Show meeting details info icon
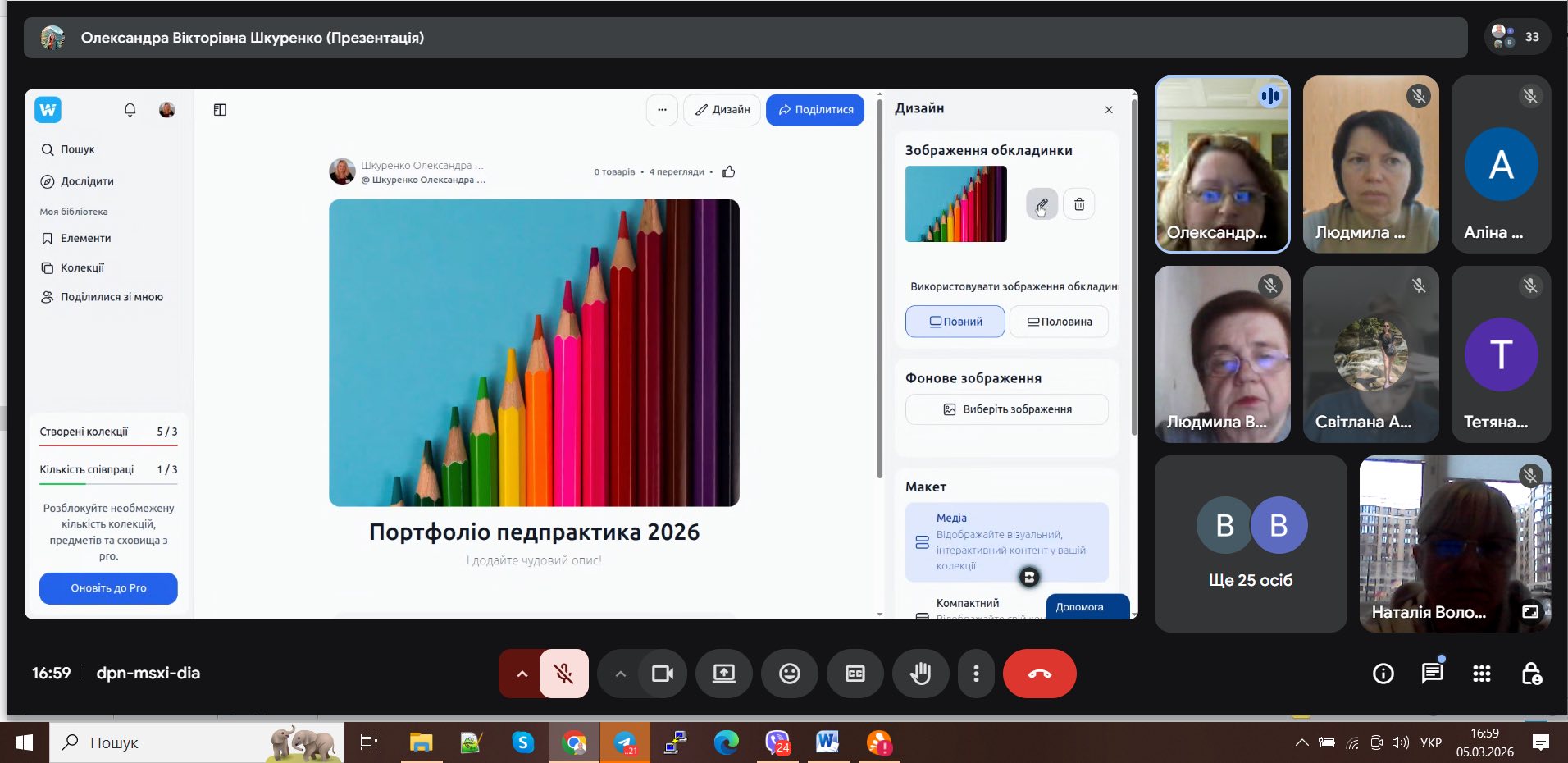 pyautogui.click(x=1383, y=674)
